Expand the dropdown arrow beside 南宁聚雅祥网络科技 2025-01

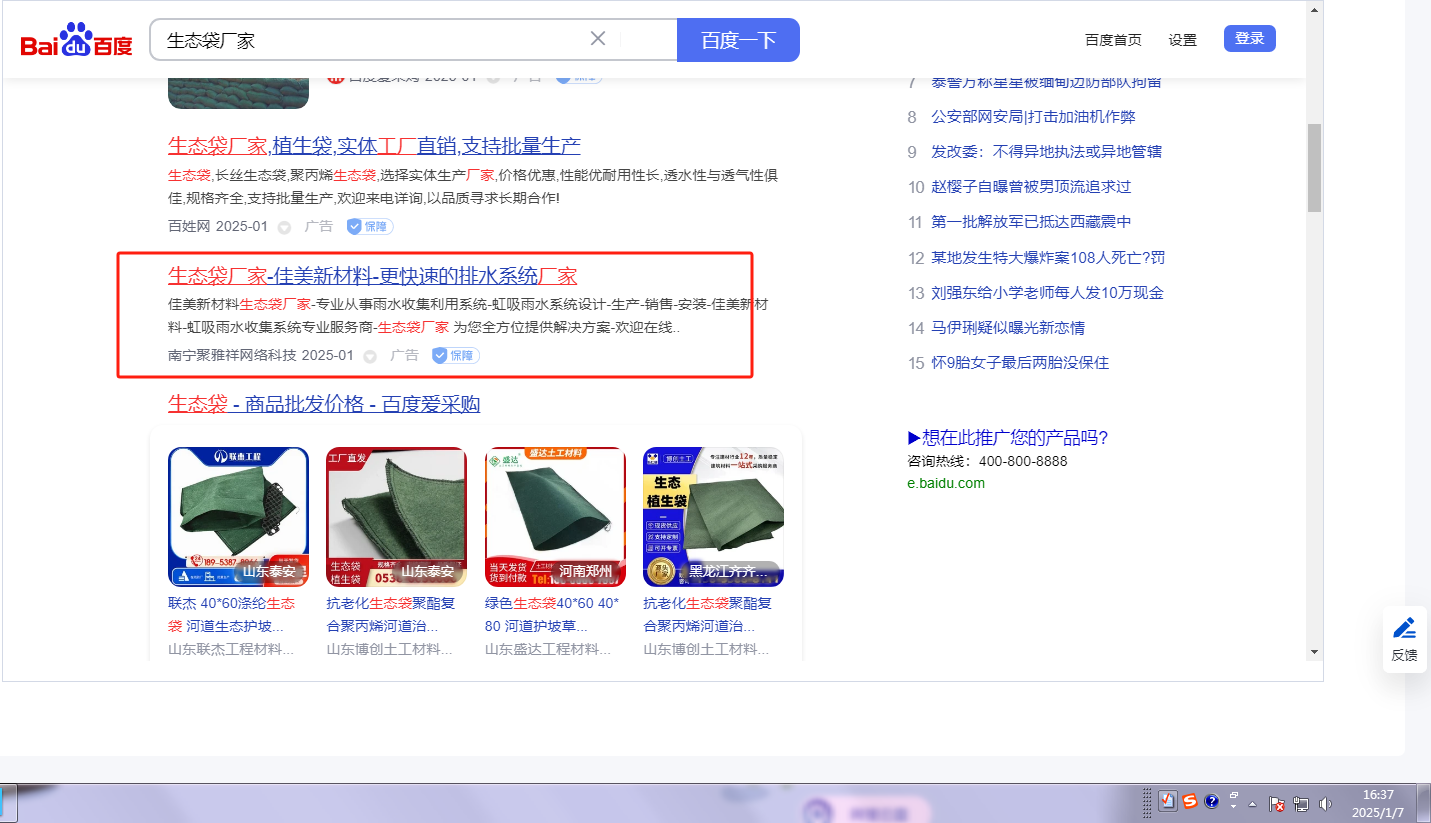coord(370,356)
